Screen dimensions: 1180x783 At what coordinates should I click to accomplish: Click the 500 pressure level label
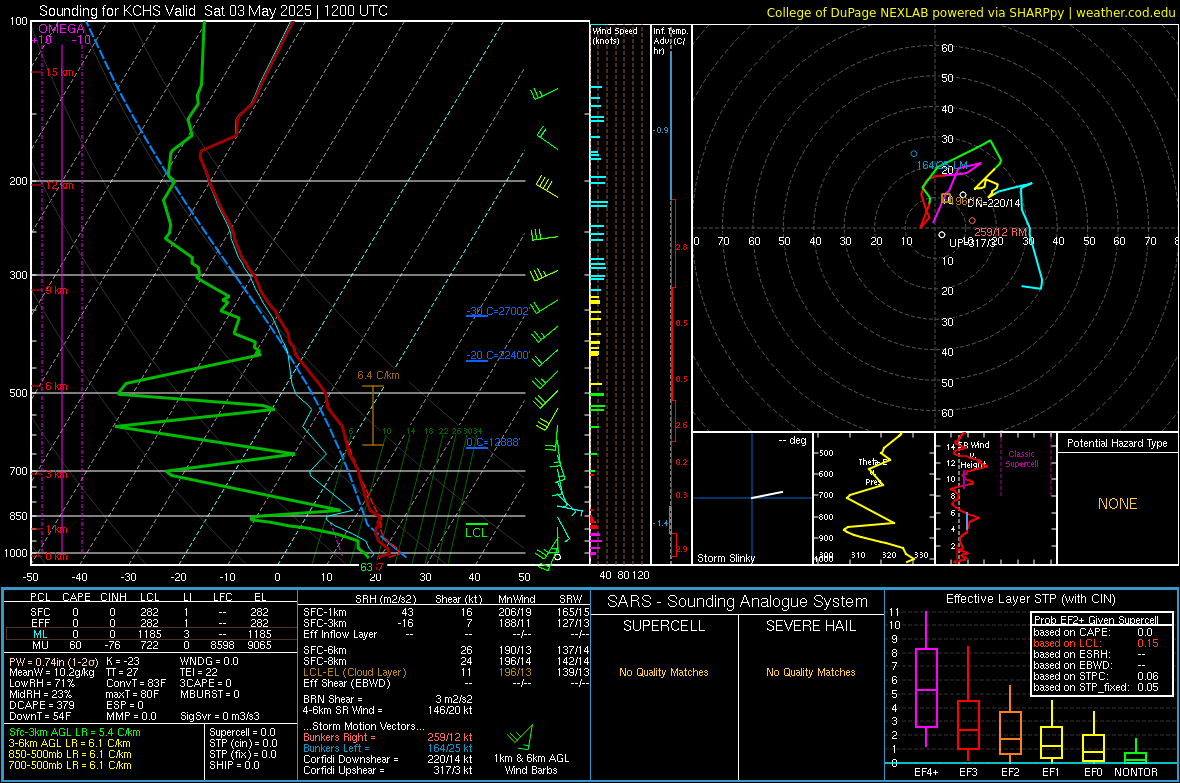18,393
